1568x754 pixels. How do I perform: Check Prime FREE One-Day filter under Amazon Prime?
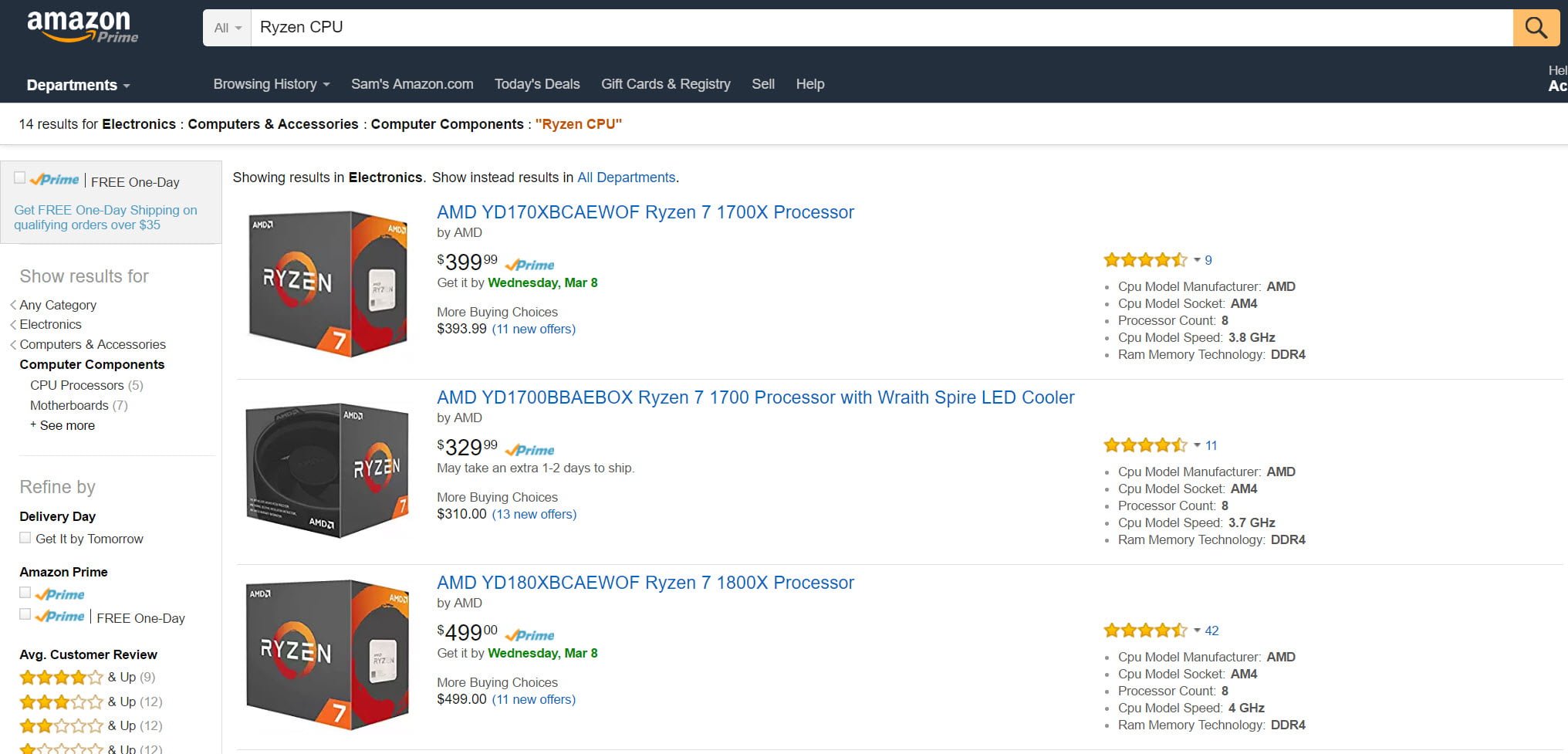pyautogui.click(x=25, y=614)
